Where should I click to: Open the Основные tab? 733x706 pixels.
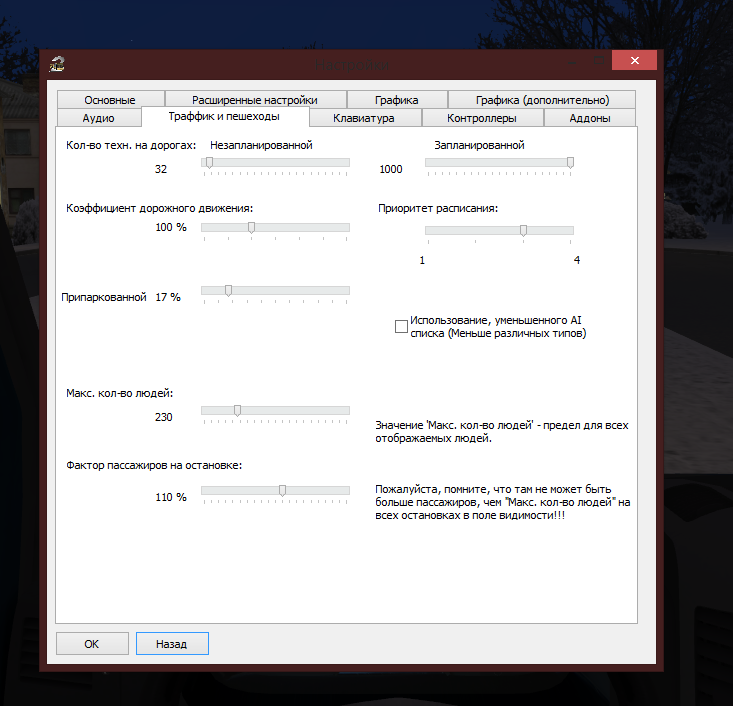110,100
